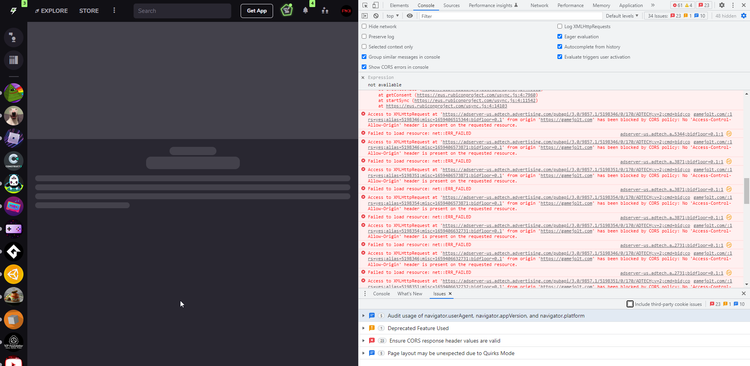Focus the Game Jolt Search field
The height and width of the screenshot is (366, 750).
point(182,11)
